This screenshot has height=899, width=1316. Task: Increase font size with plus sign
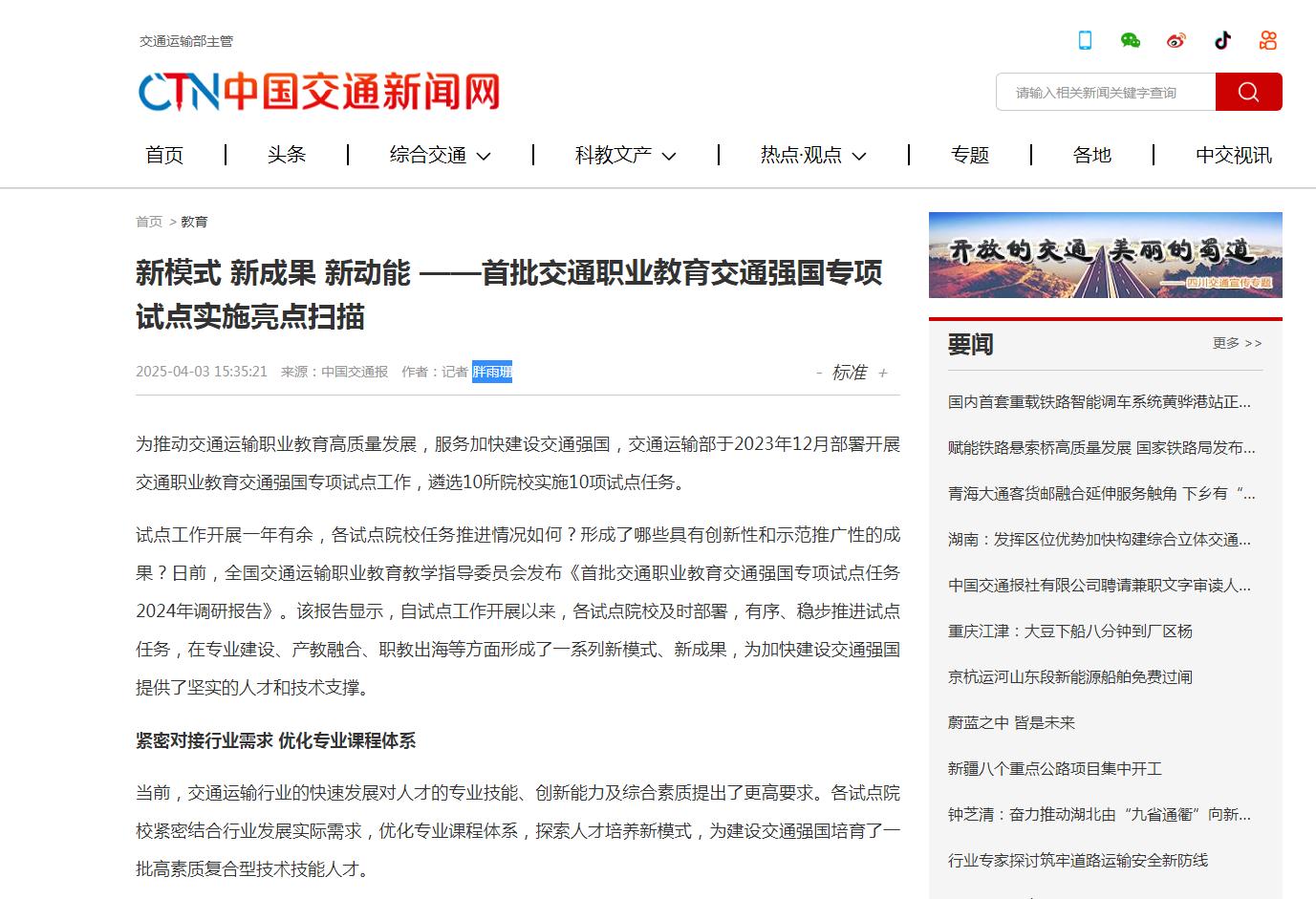click(883, 374)
